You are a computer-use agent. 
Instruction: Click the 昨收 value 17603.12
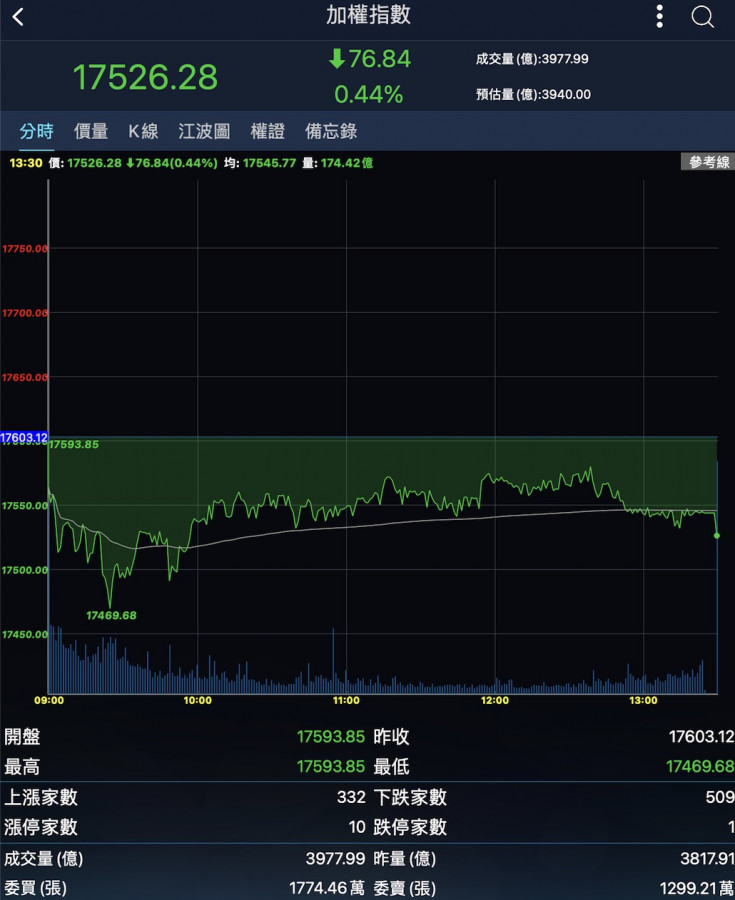702,736
